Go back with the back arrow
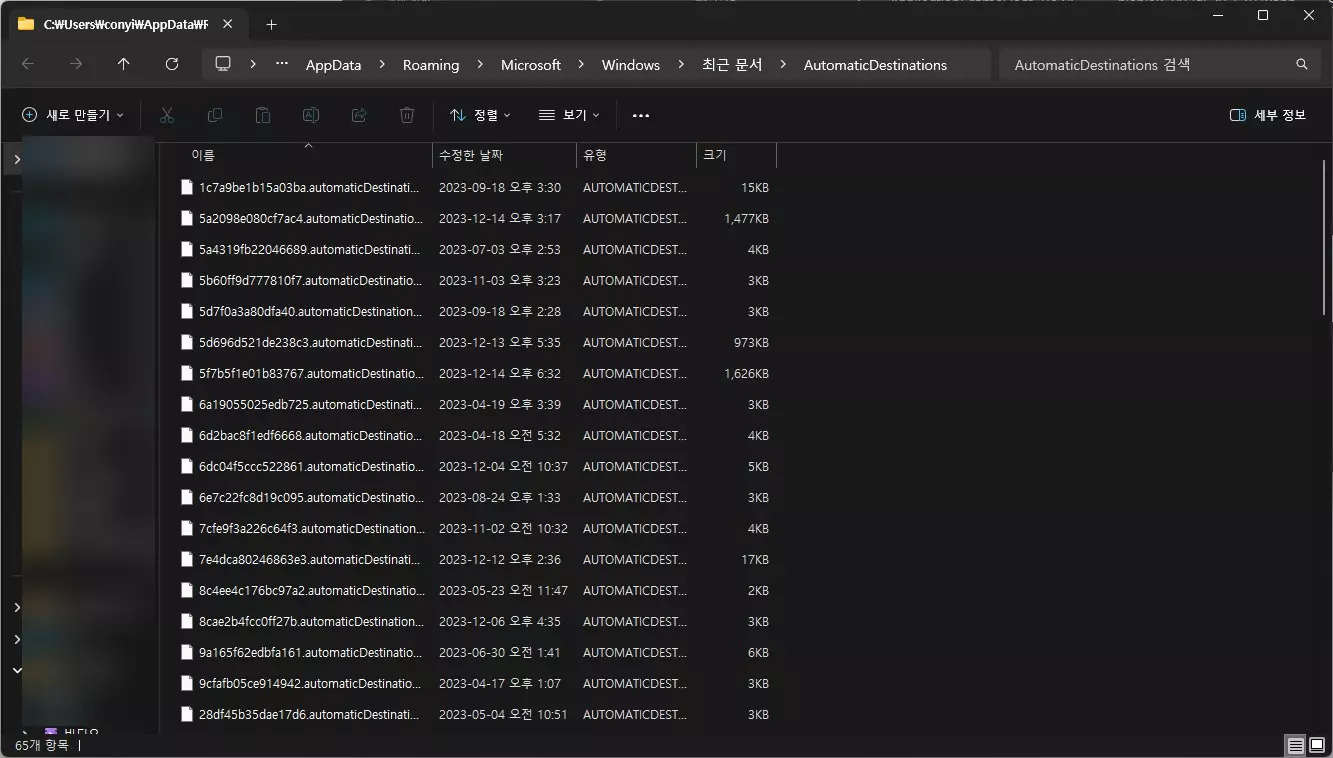The width and height of the screenshot is (1333, 758). click(x=28, y=64)
